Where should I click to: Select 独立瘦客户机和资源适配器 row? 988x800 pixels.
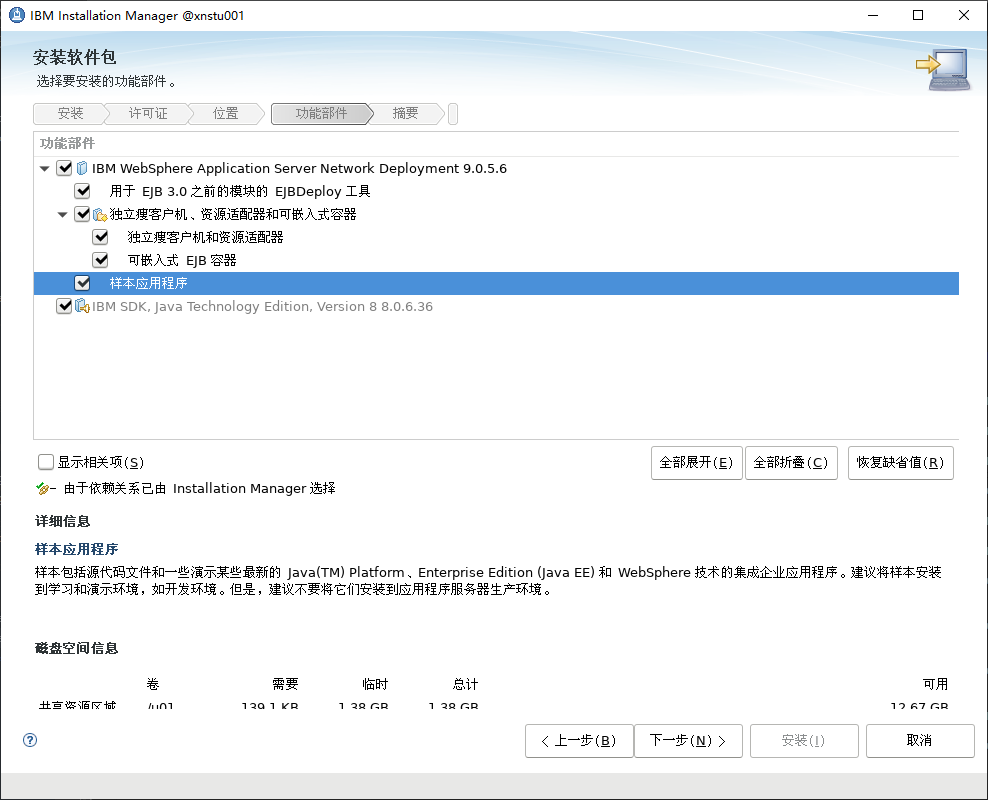[x=497, y=237]
